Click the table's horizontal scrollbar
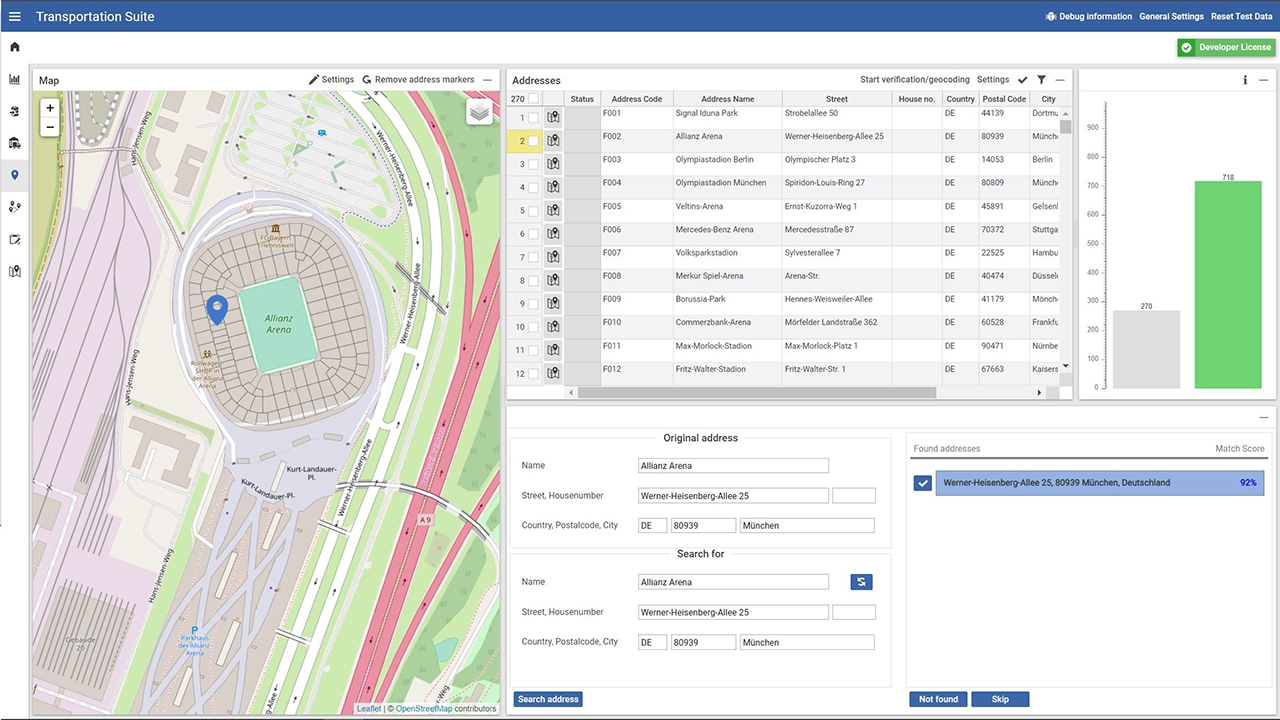 757,393
